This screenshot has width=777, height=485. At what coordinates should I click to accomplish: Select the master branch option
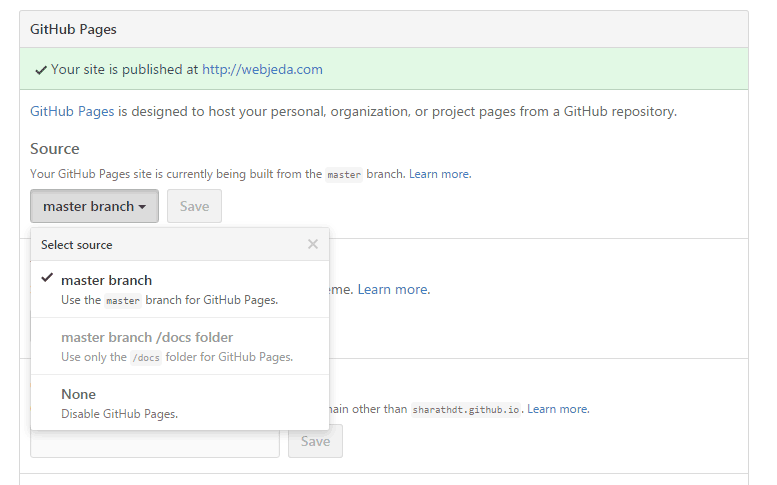click(x=180, y=289)
